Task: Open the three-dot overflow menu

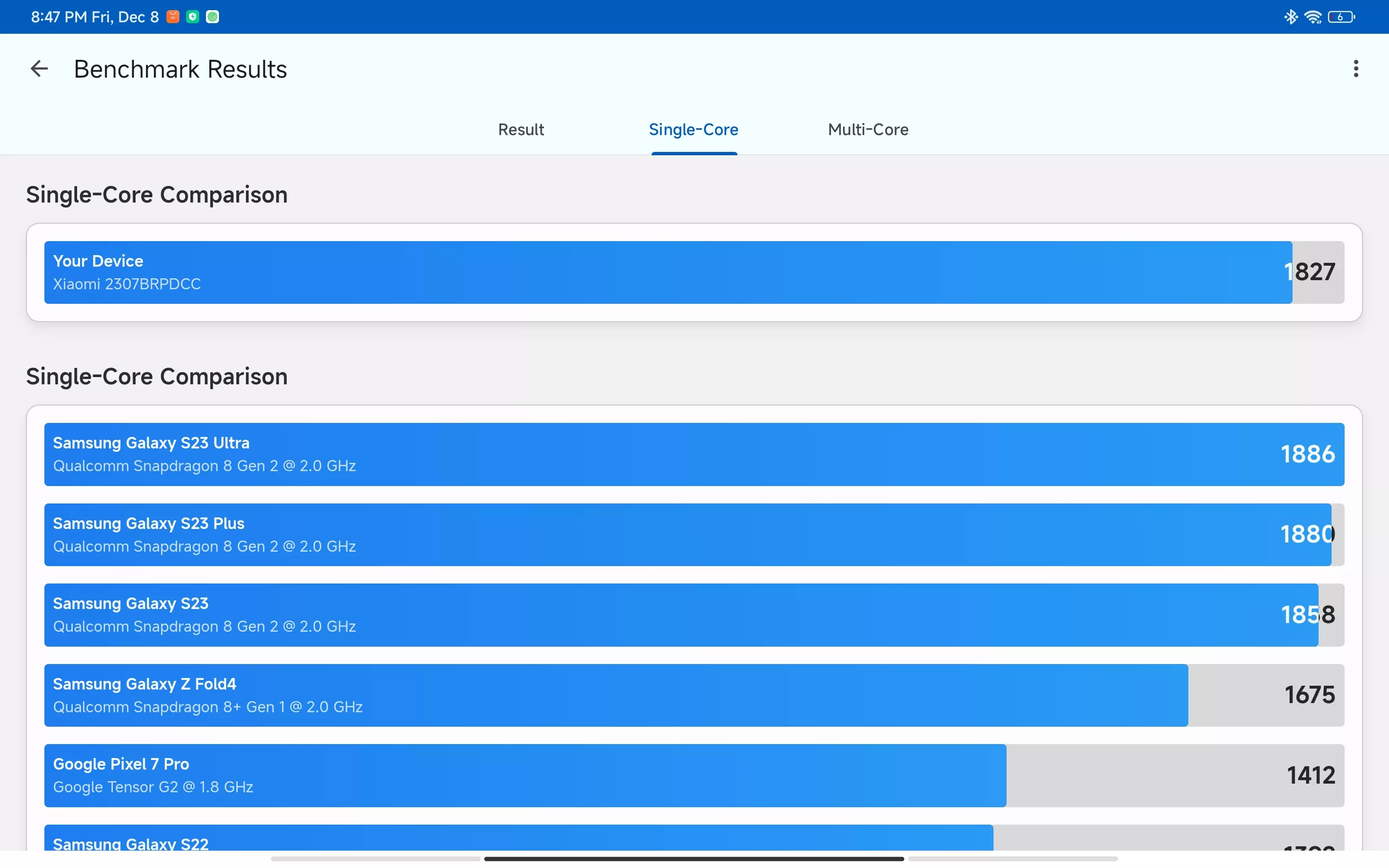Action: pyautogui.click(x=1356, y=69)
